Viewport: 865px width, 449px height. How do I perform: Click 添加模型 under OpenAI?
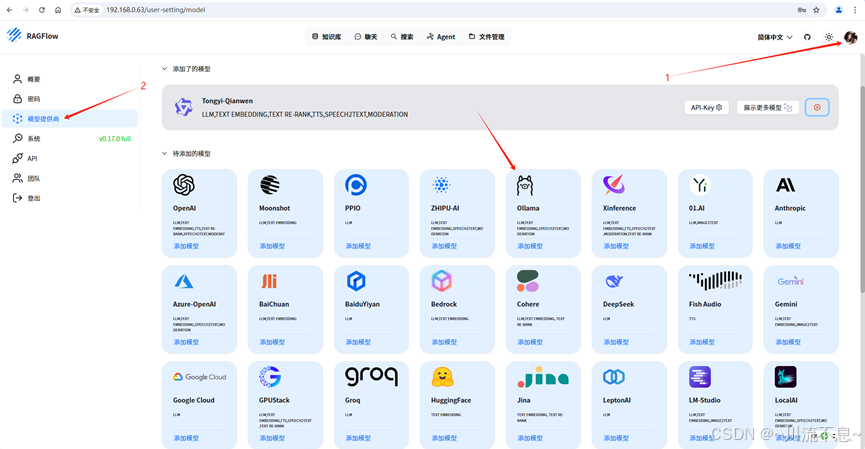click(186, 246)
